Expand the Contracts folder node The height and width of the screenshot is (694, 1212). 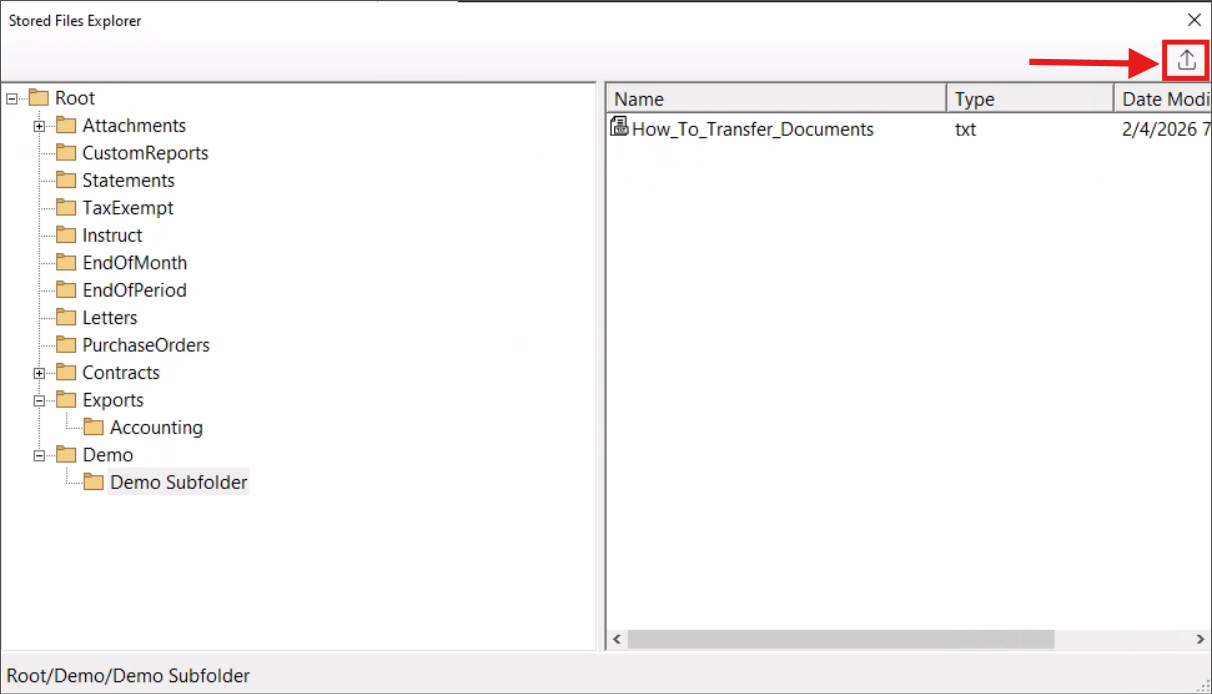[x=39, y=373]
